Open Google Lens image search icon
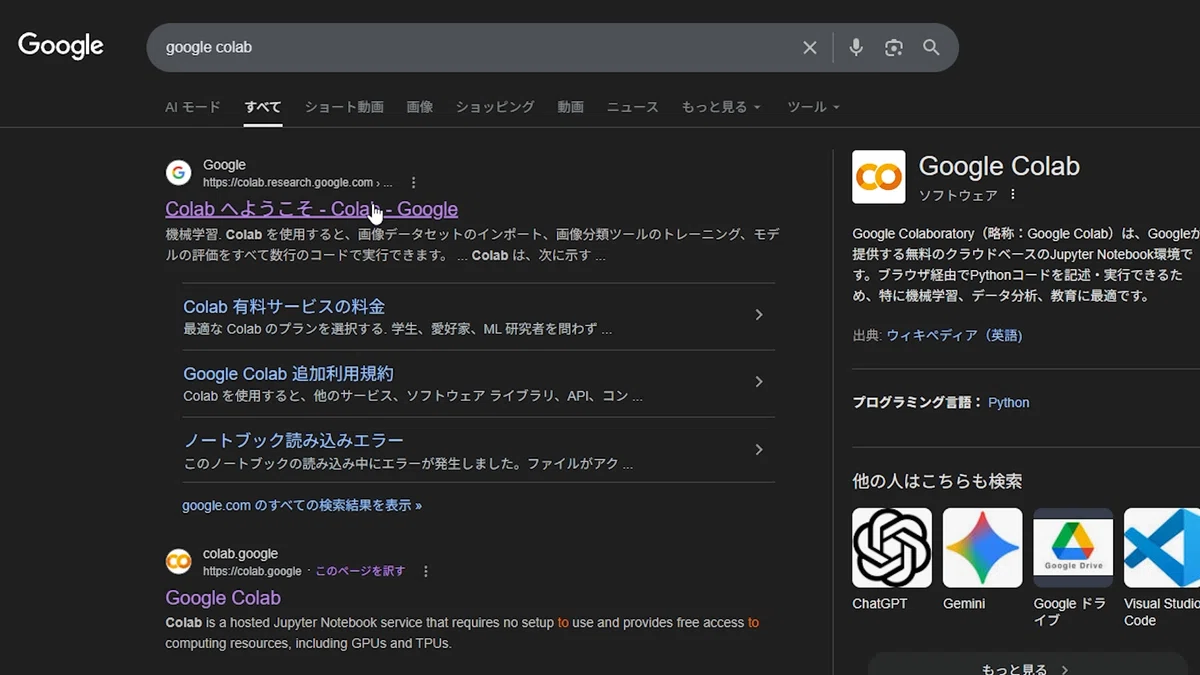1200x675 pixels. (894, 48)
